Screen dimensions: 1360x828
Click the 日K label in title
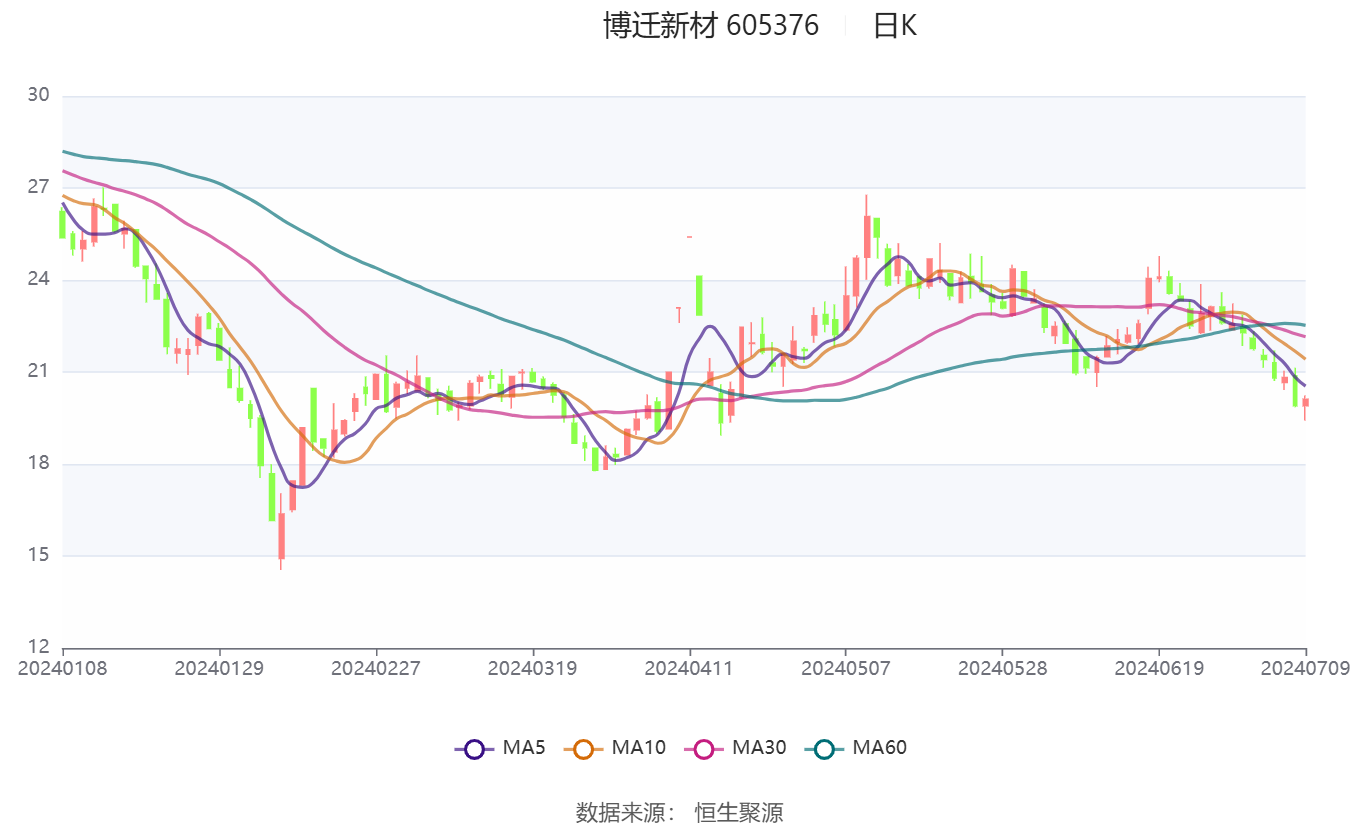click(x=894, y=26)
